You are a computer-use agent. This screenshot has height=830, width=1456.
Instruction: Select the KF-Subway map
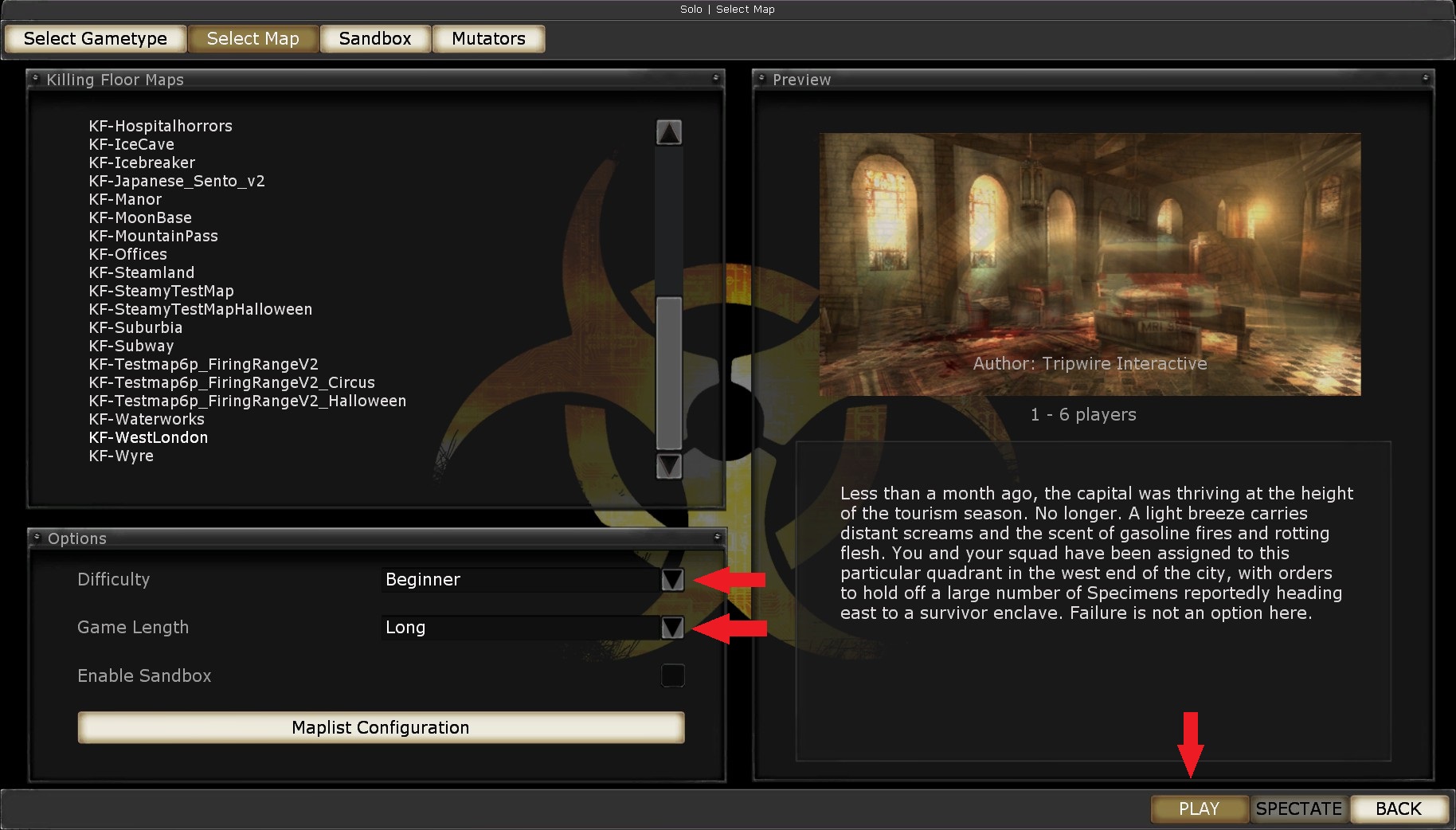tap(131, 346)
